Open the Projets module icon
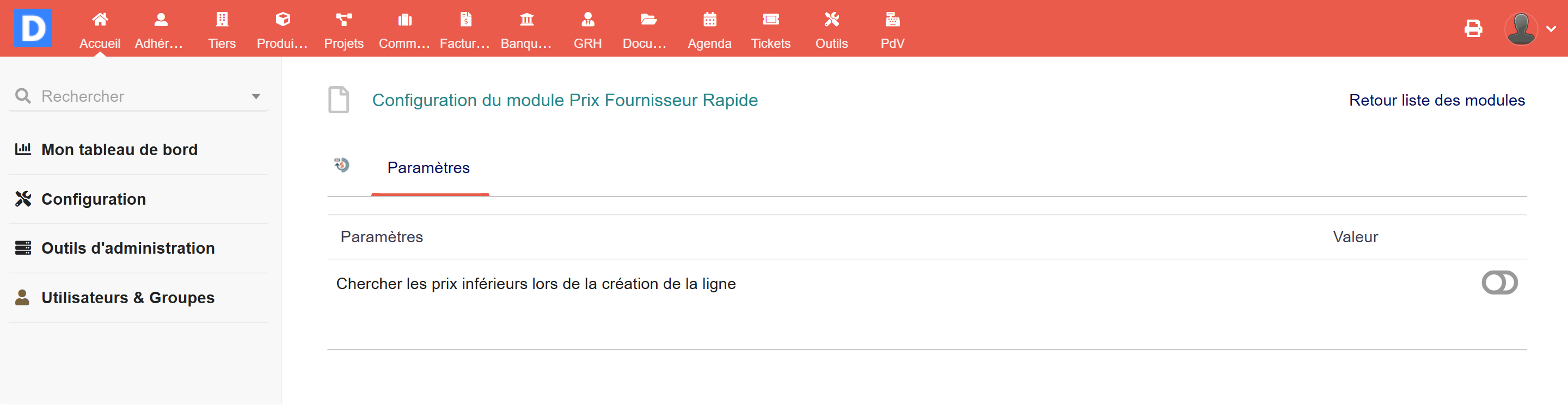 [344, 20]
